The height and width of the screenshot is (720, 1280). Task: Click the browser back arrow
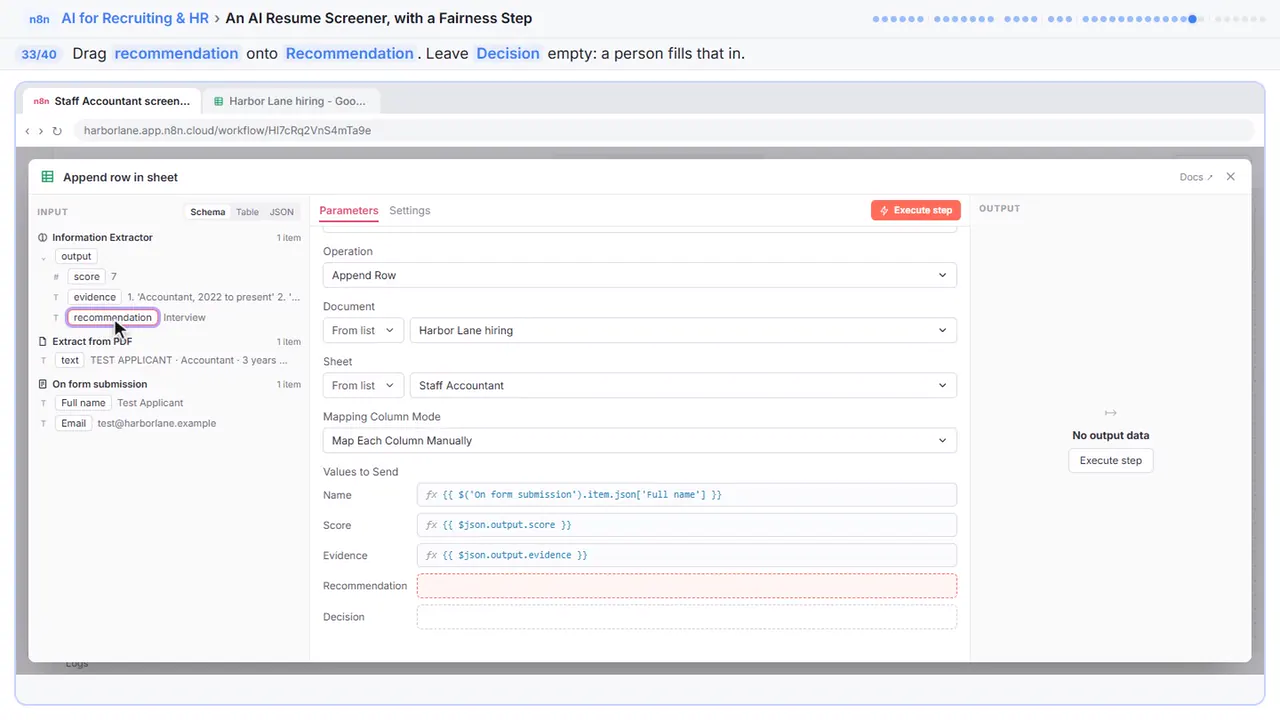(x=27, y=130)
